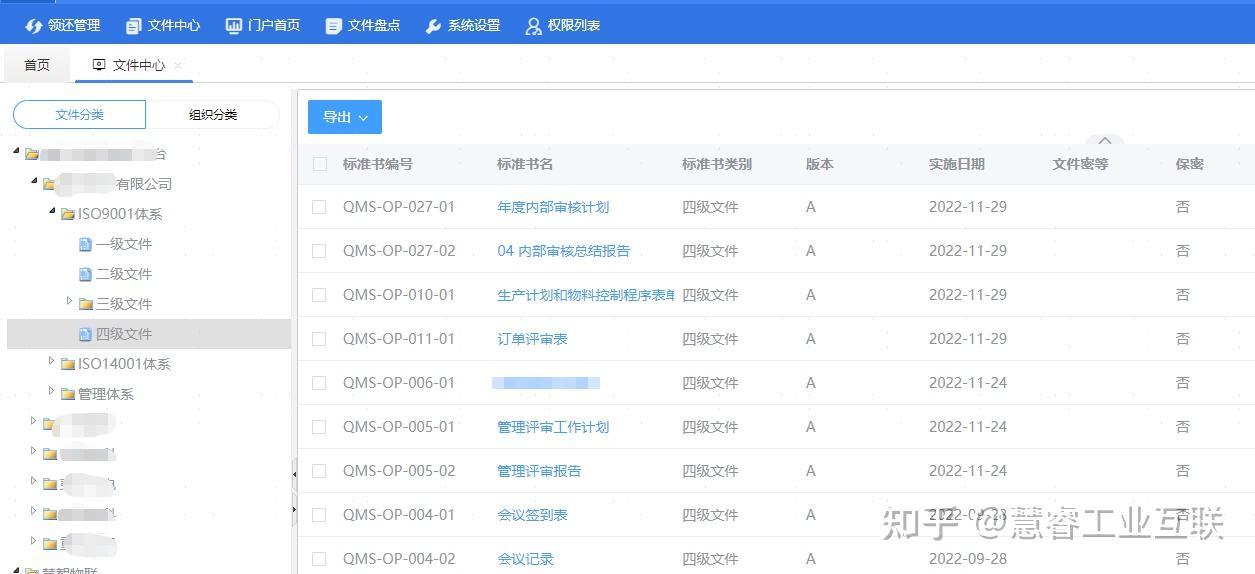Click the 领还管理 icon in top bar
Screen dimensions: 1255x574
33,26
